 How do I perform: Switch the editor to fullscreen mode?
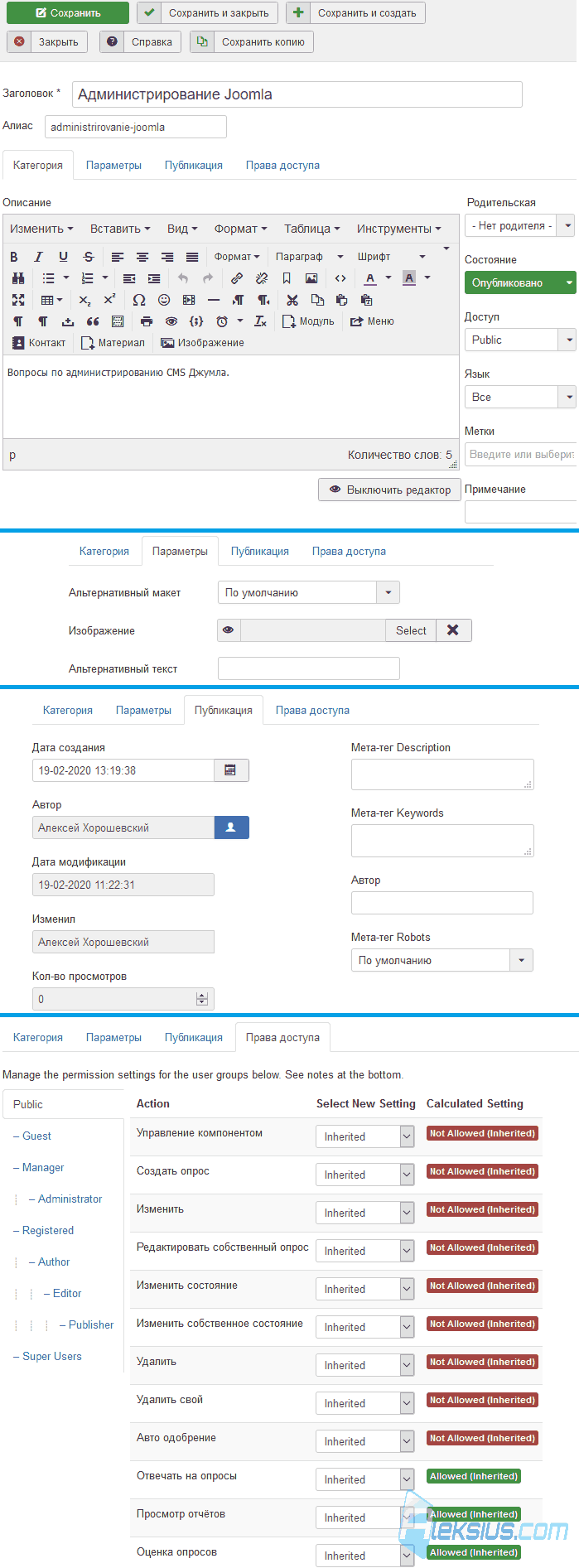(18, 300)
